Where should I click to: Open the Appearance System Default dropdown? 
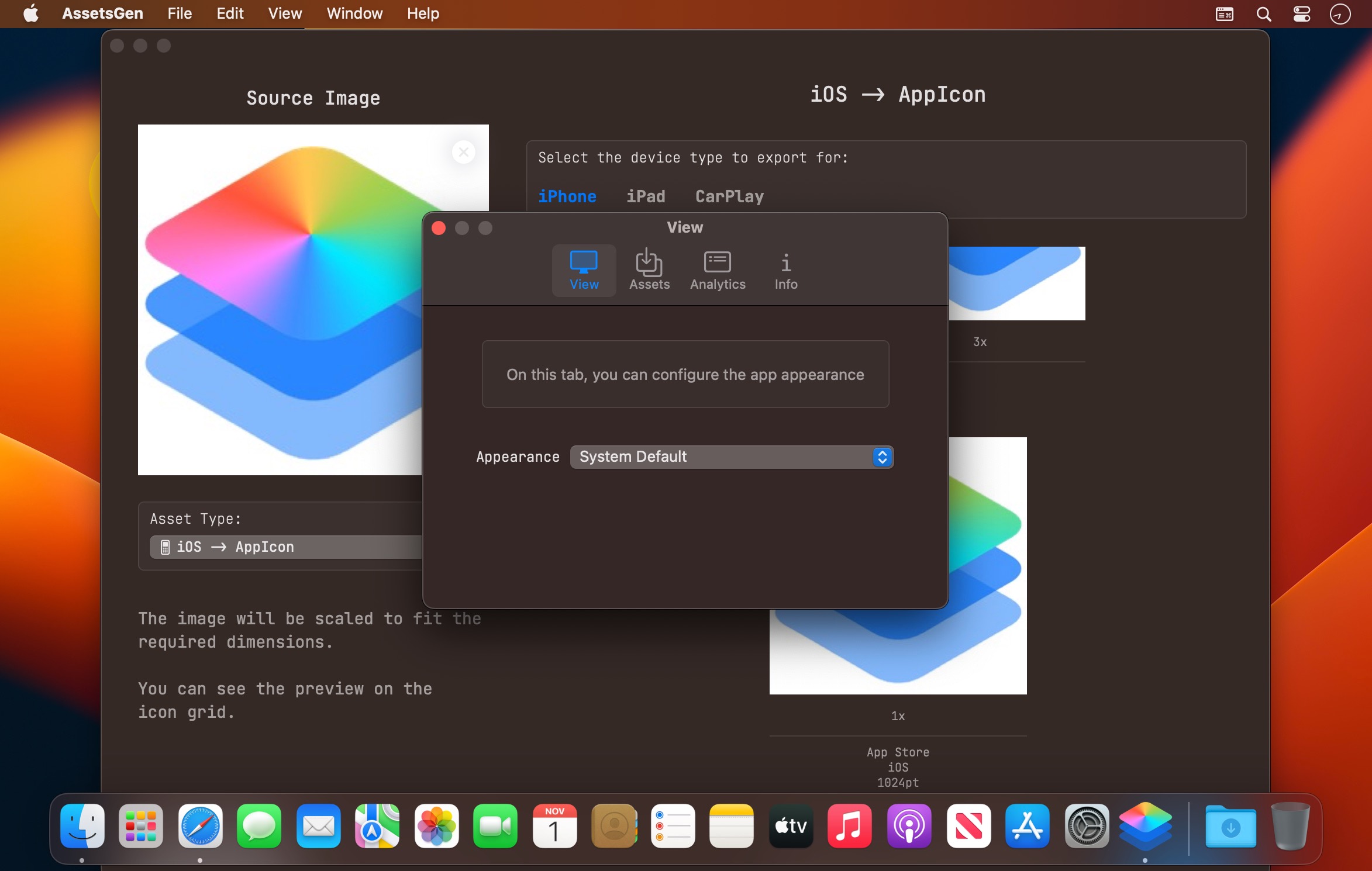point(731,457)
